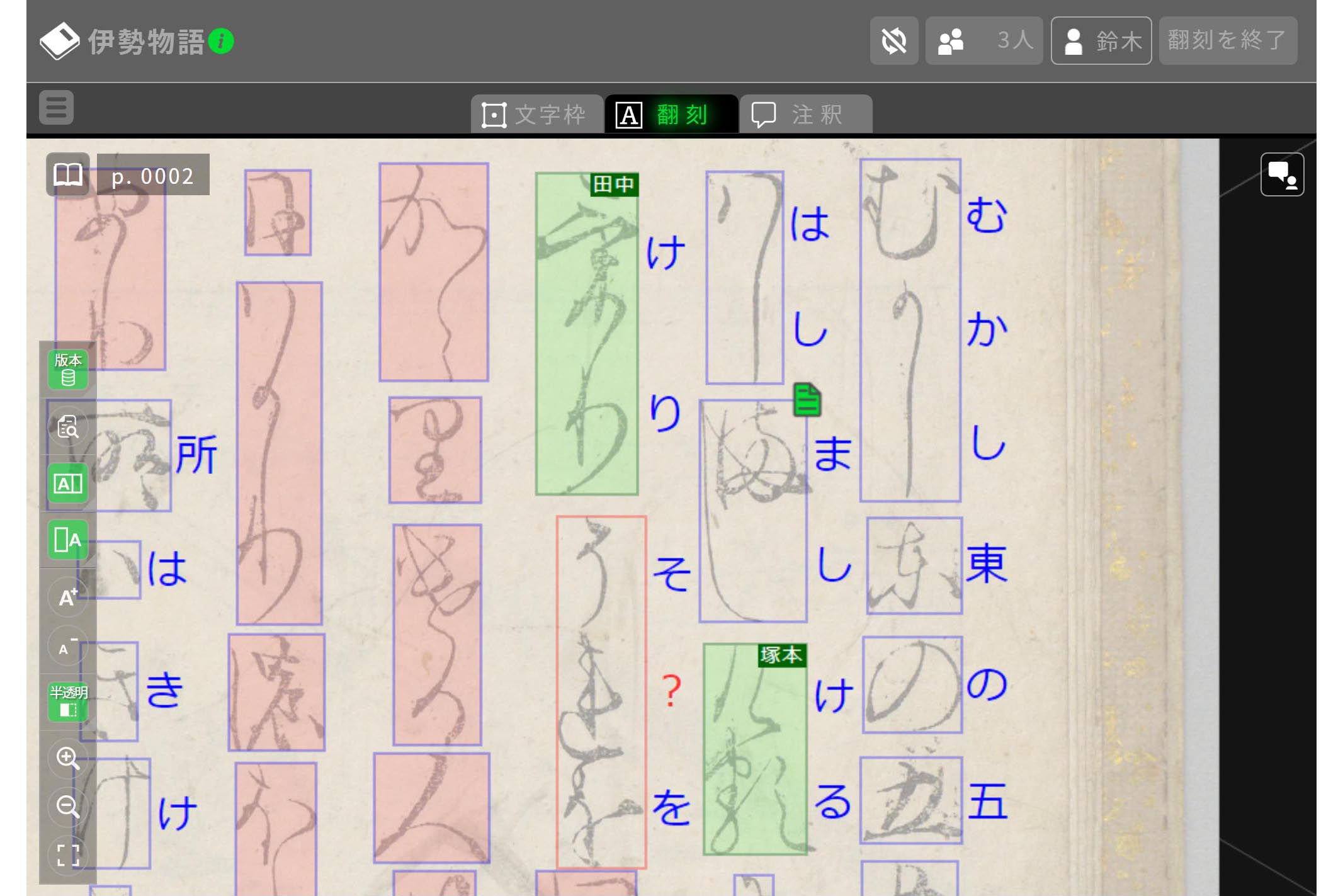The image size is (1343, 896).
Task: Click the zoom out magnifier icon
Action: pyautogui.click(x=68, y=806)
